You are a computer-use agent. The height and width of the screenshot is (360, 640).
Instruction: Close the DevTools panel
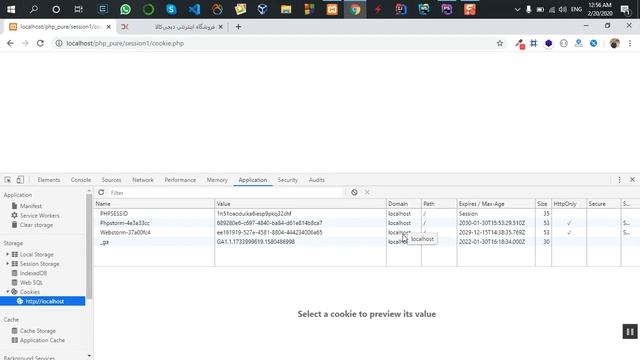632,180
